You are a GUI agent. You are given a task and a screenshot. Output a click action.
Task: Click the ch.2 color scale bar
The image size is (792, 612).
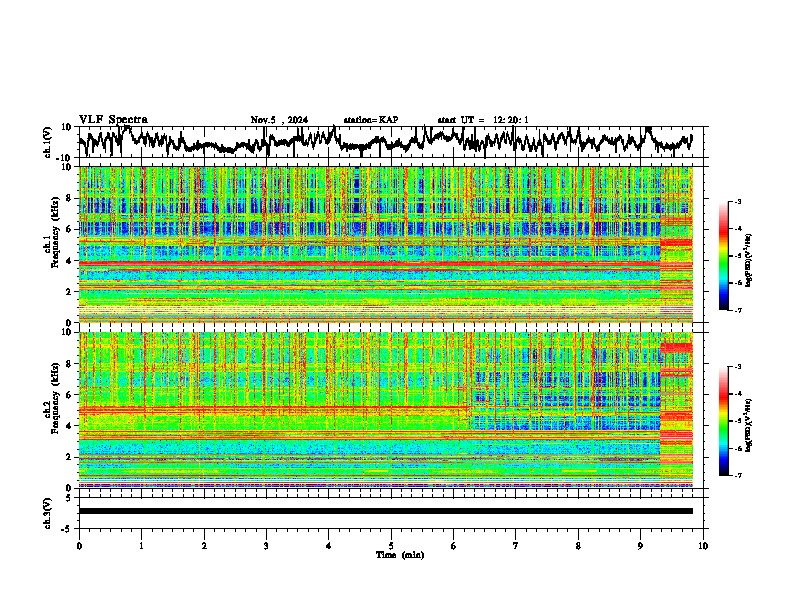click(x=723, y=421)
